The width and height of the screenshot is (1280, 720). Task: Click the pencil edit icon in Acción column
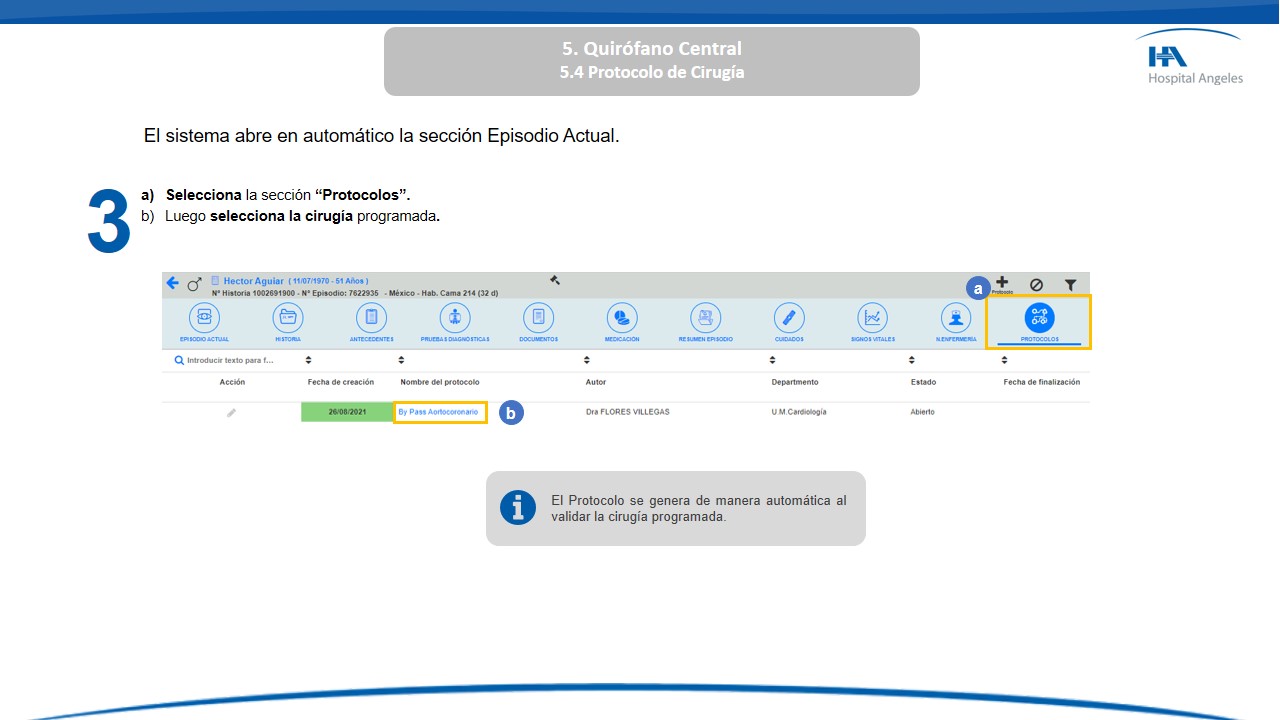point(232,412)
